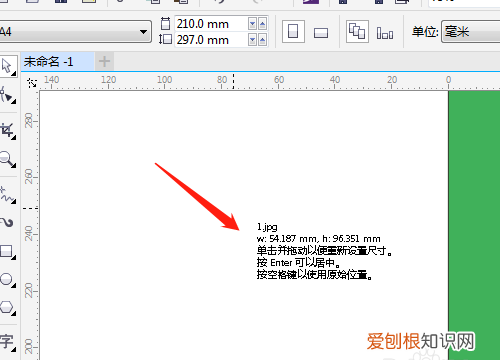Image resolution: width=500 pixels, height=360 pixels.
Task: Select the Zoom magnifier tool
Action: 8,159
